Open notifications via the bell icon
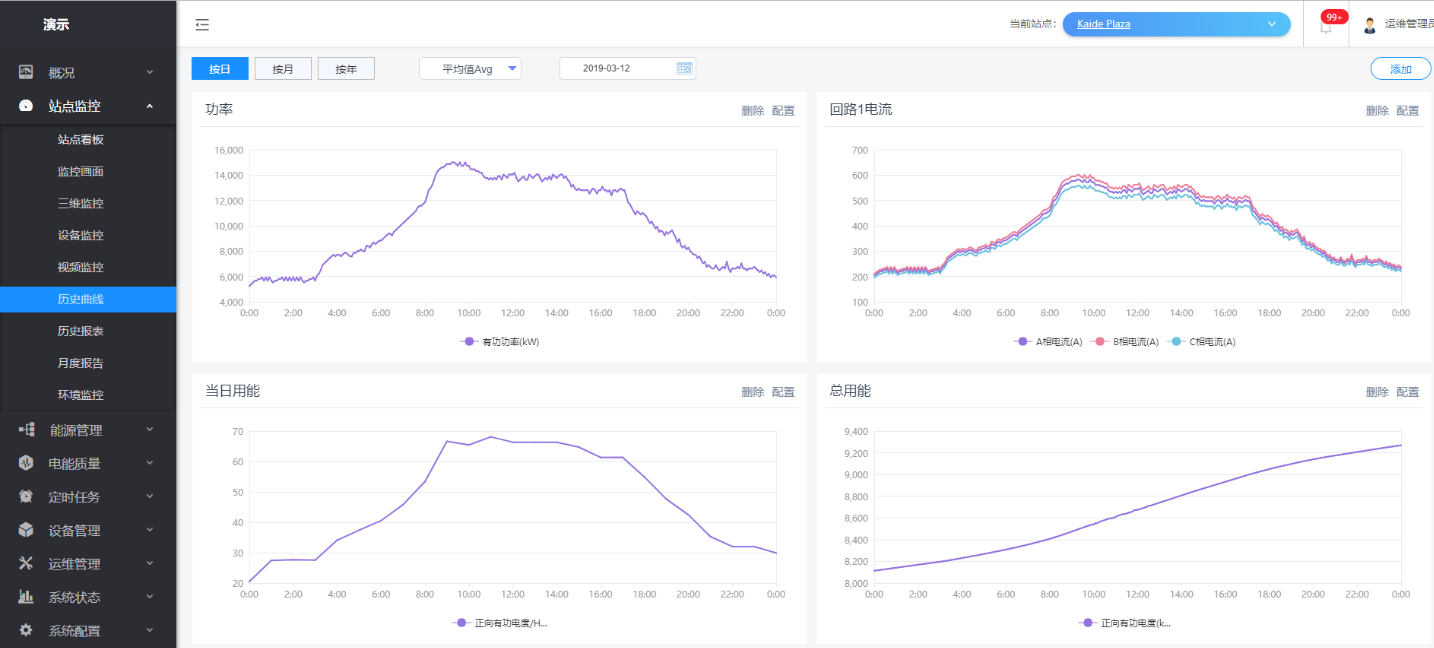 (x=1326, y=27)
